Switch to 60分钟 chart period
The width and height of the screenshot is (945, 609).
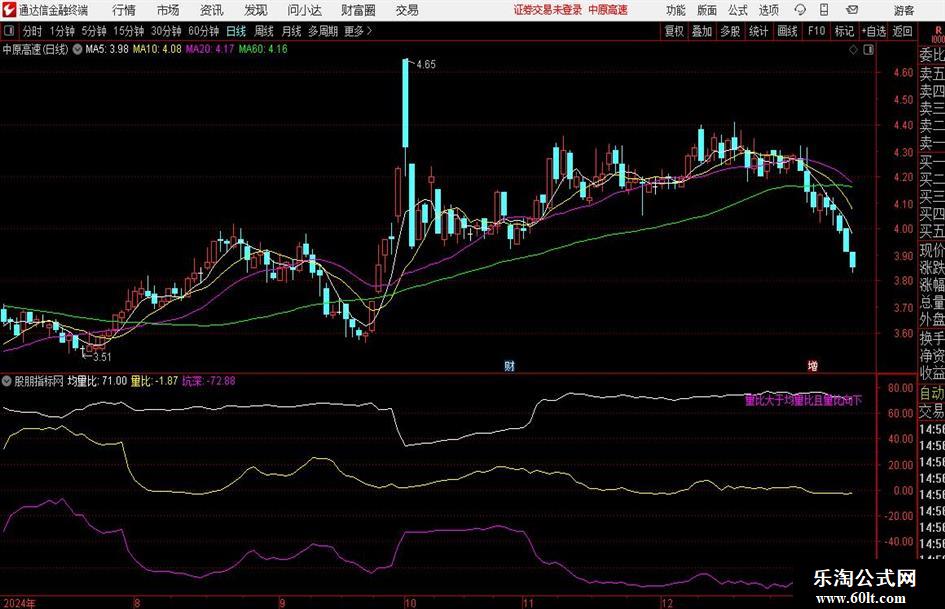(204, 31)
